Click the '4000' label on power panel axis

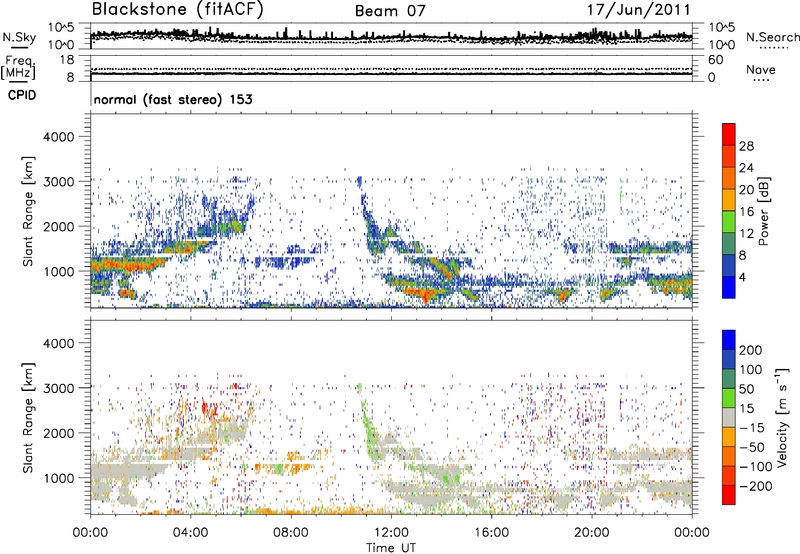pos(58,137)
